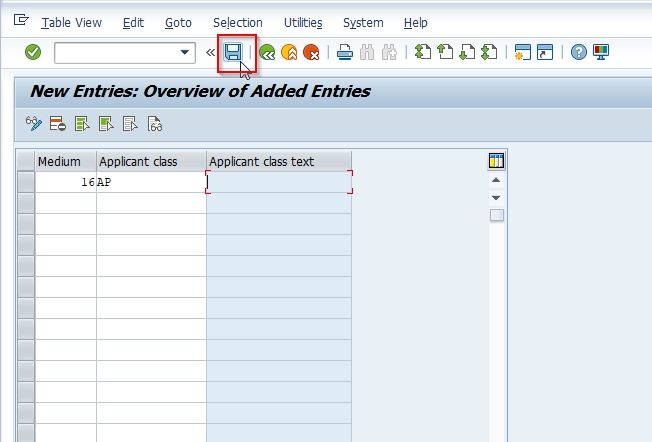
Task: Click the Applicant class text field in first row
Action: 279,182
